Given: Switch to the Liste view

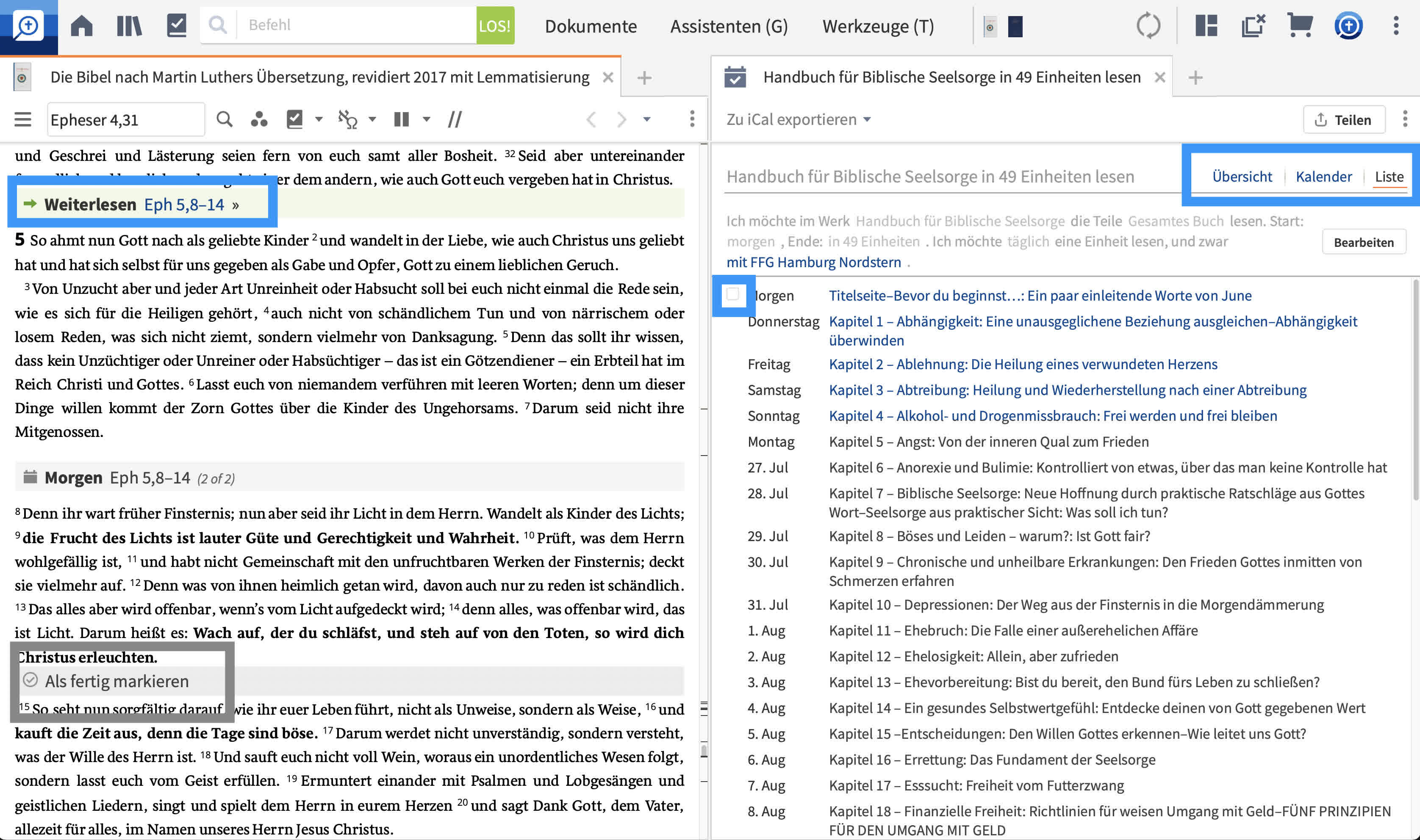Looking at the screenshot, I should [1389, 177].
